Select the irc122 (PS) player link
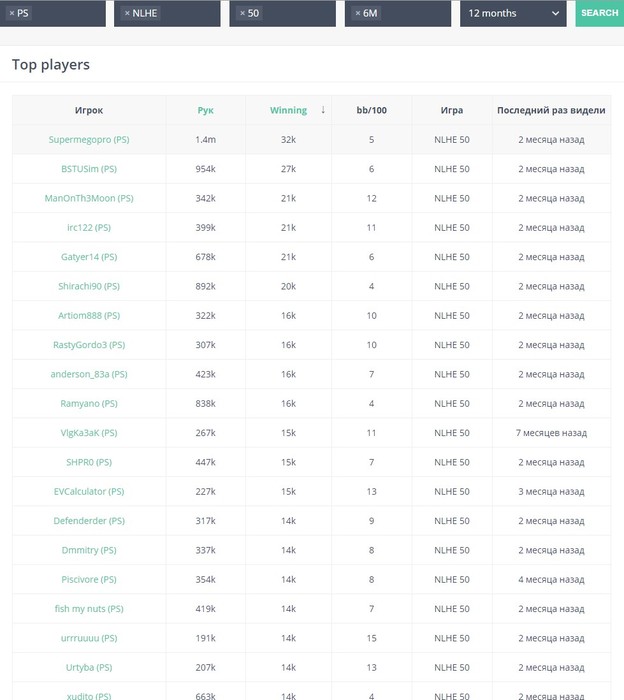 (89, 228)
